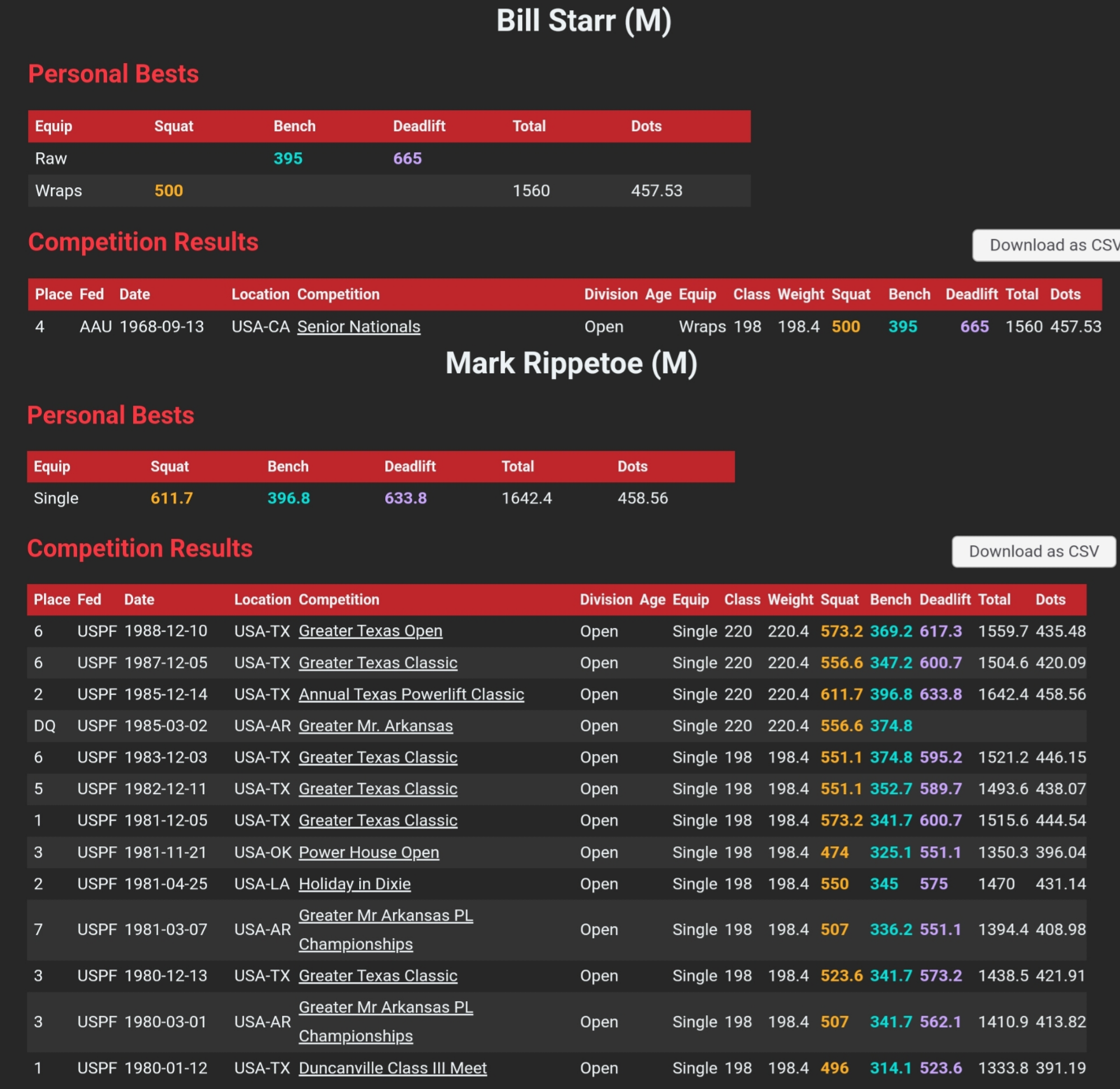Click the Dots value 435.48
The height and width of the screenshot is (1089, 1120).
[1060, 631]
